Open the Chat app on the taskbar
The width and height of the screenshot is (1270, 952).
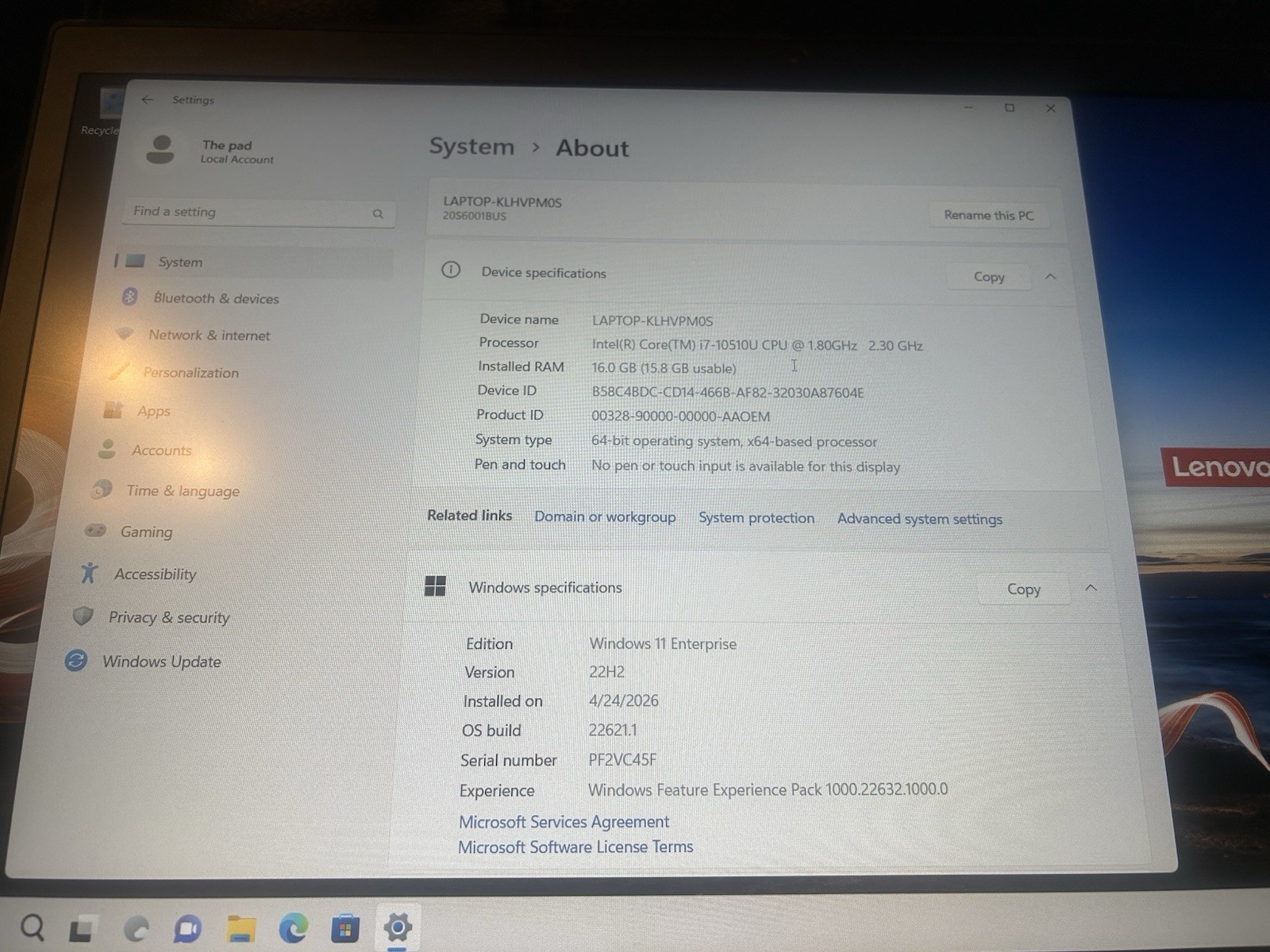(x=187, y=928)
